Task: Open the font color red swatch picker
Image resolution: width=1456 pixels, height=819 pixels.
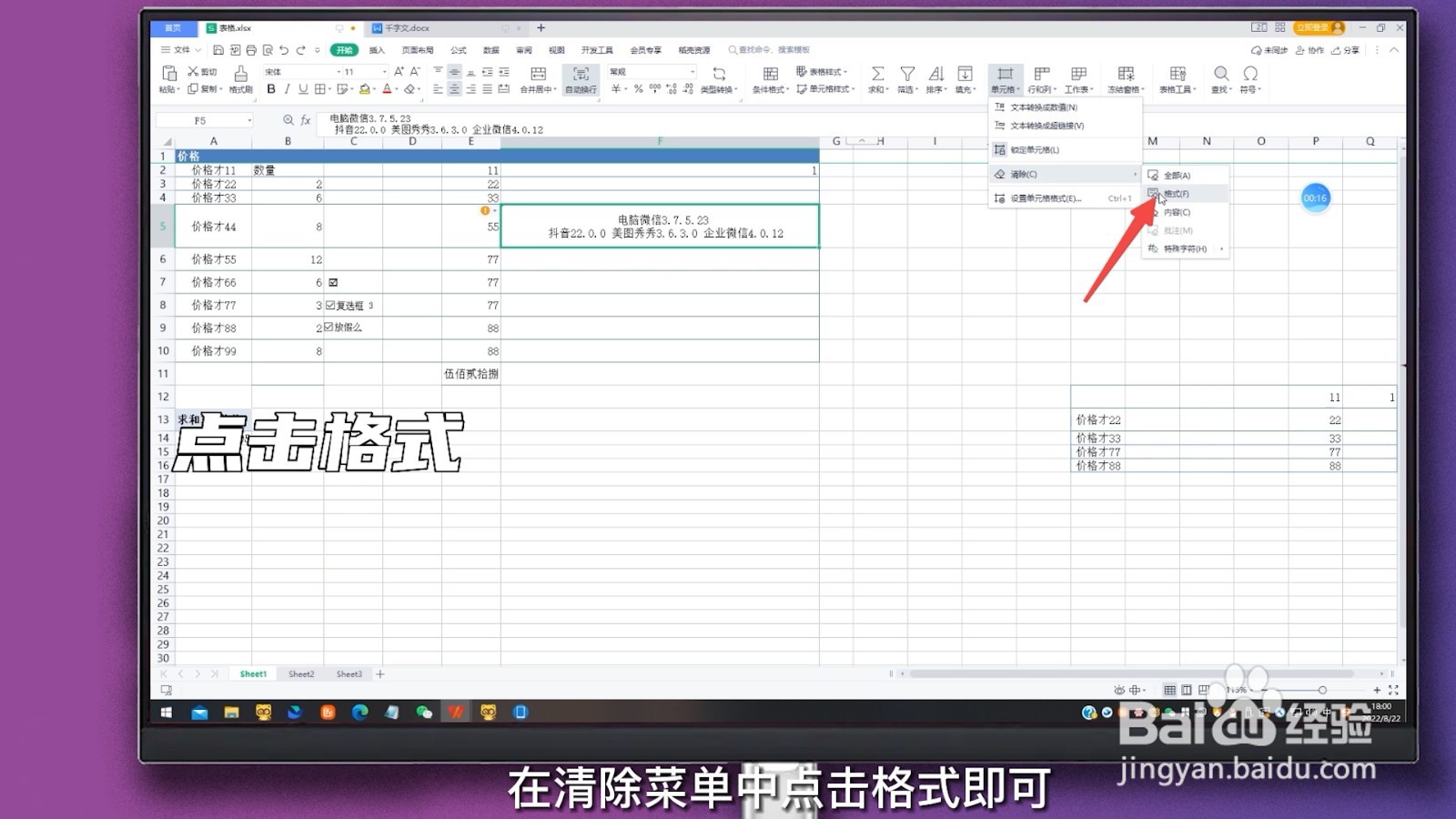Action: coord(386,89)
